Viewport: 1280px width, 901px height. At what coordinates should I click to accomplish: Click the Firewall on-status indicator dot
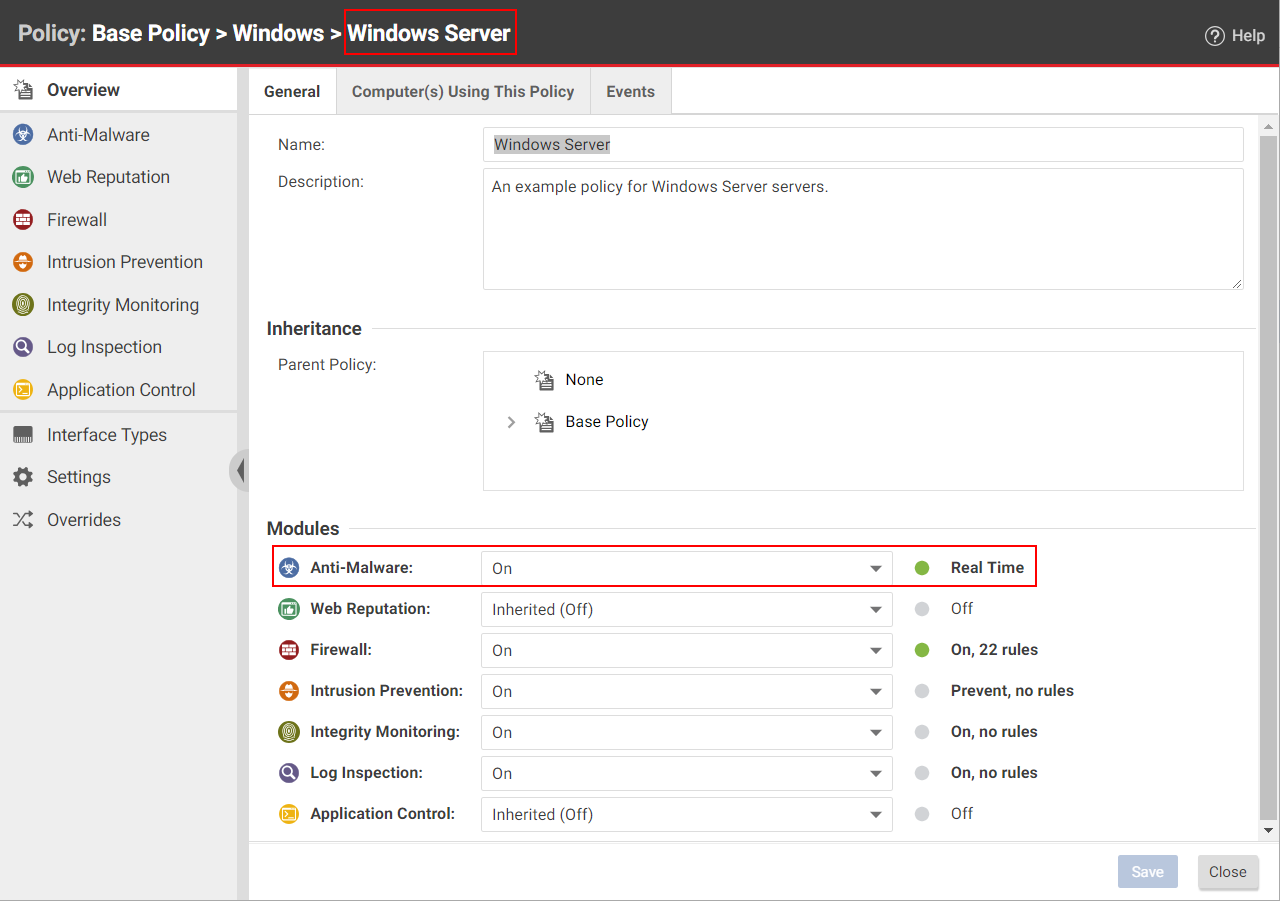point(921,649)
